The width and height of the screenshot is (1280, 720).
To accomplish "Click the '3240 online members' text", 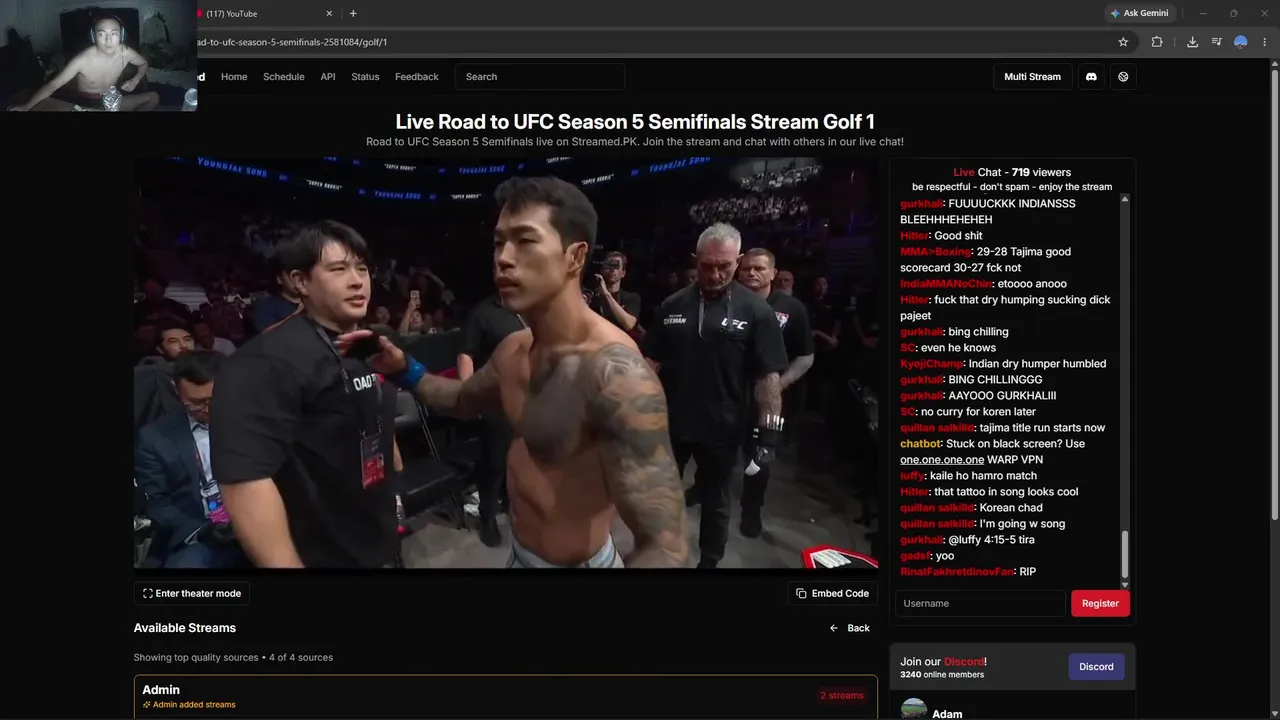I will [x=942, y=675].
